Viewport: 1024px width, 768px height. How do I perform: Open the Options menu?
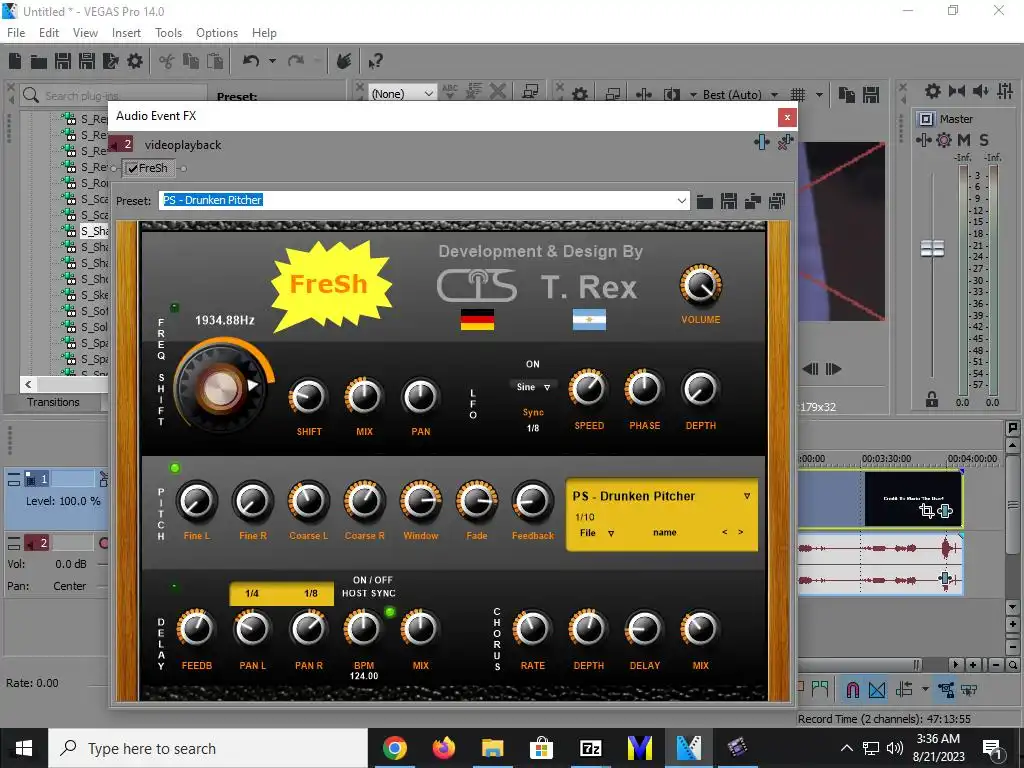[217, 33]
